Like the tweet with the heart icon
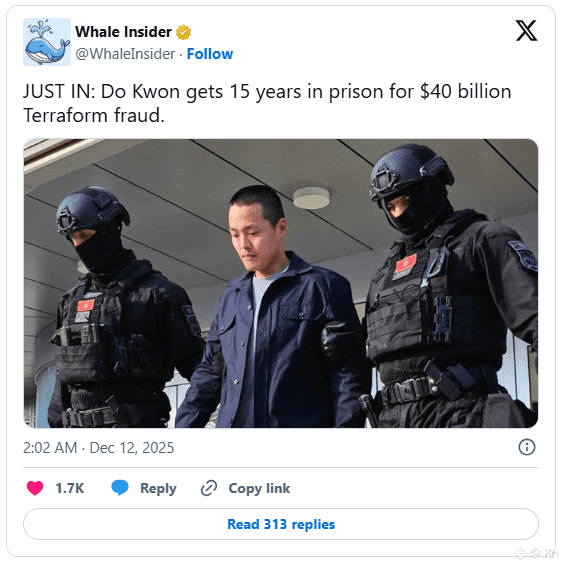Image resolution: width=566 pixels, height=569 pixels. pos(35,488)
